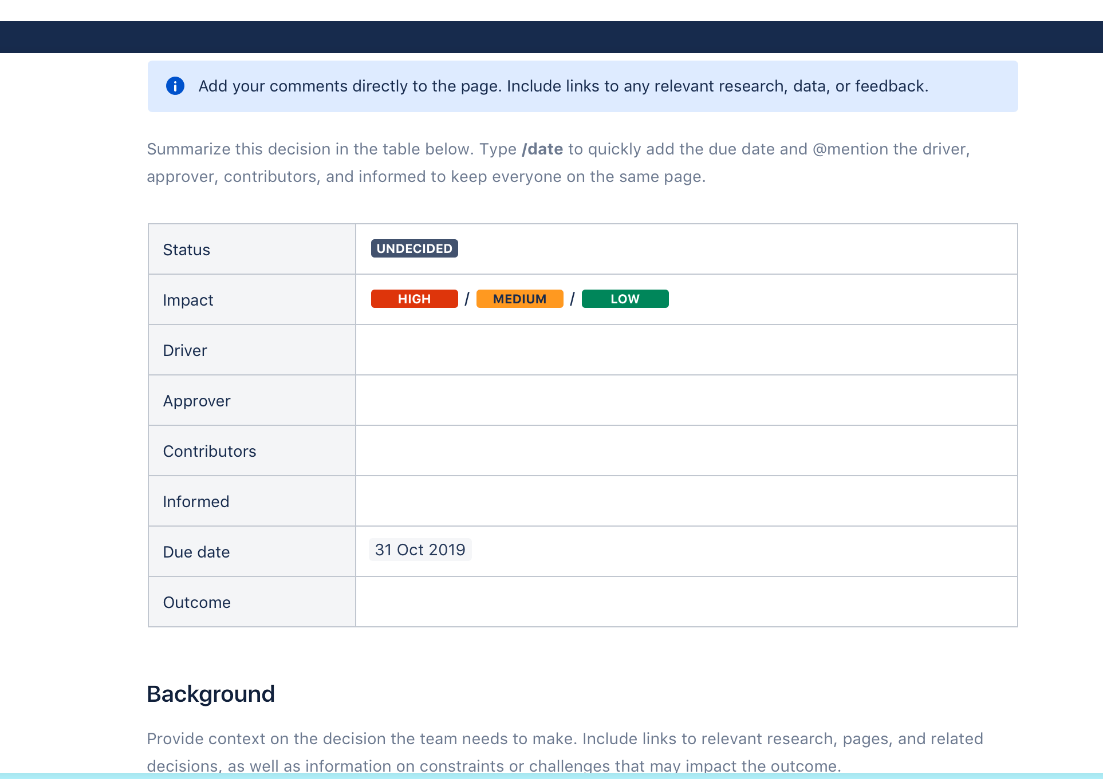The image size is (1103, 779).
Task: Click the 'Provide context on the decision' placeholder
Action: (x=565, y=752)
